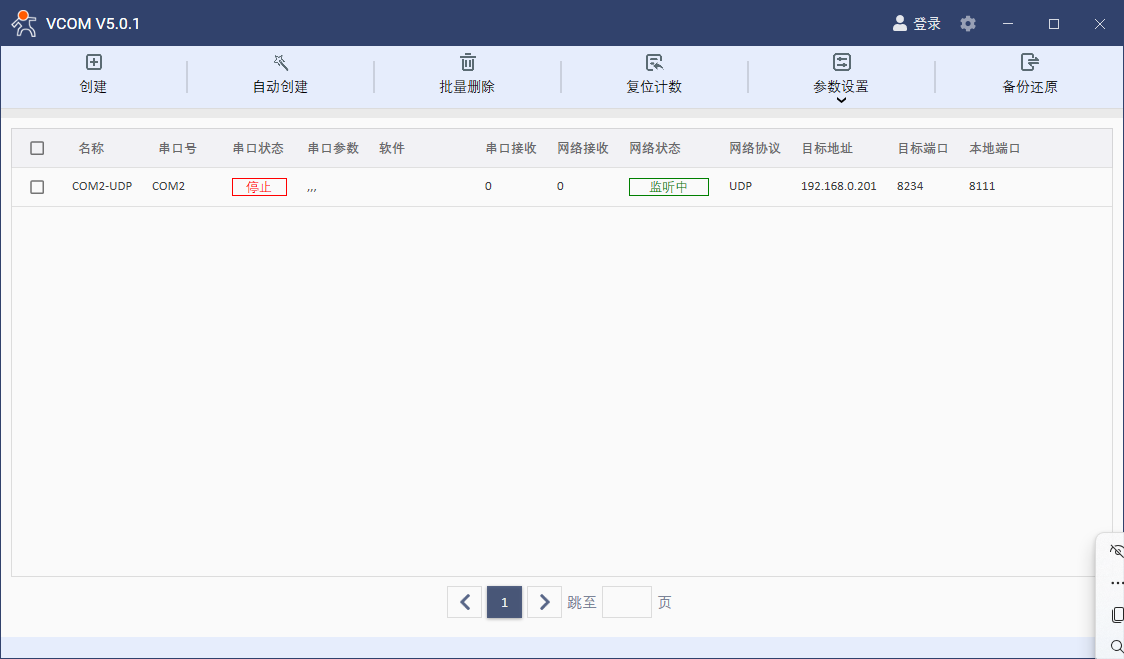
Task: Go to the previous page arrow
Action: [464, 602]
